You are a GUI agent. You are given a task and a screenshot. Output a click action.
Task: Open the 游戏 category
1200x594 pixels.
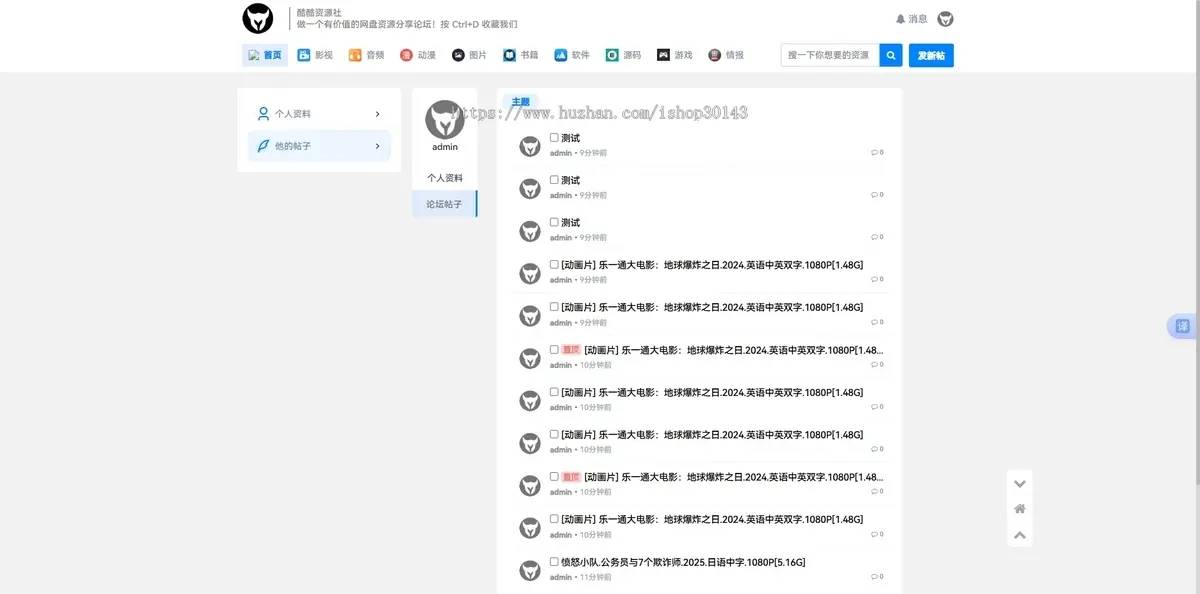tap(675, 55)
